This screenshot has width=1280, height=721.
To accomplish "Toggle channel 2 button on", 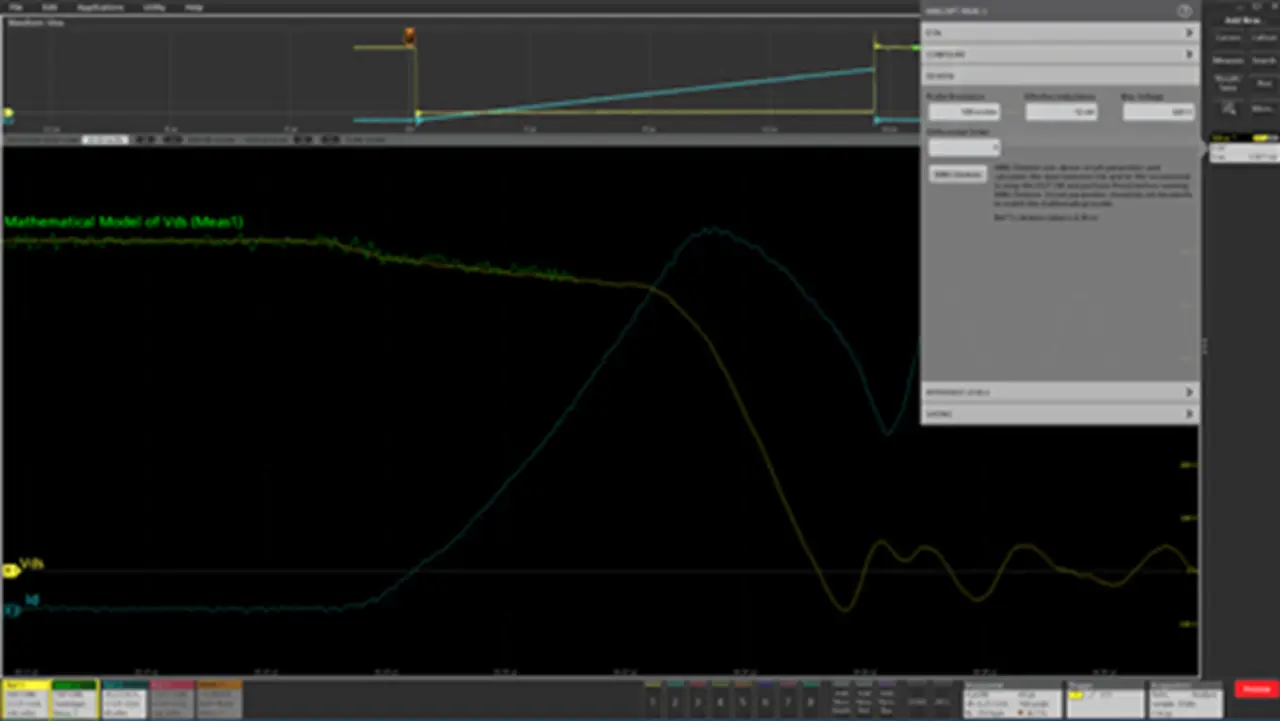I will pos(675,702).
